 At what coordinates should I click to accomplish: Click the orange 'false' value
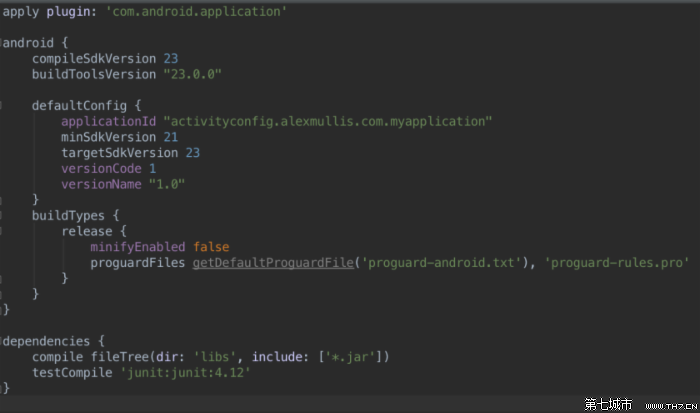pos(211,247)
